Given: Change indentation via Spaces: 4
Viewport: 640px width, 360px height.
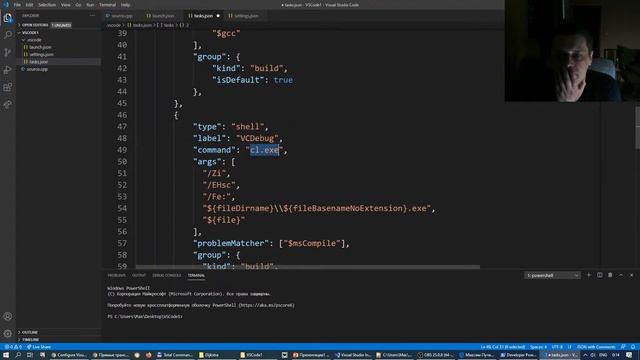Looking at the screenshot, I should (x=538, y=347).
